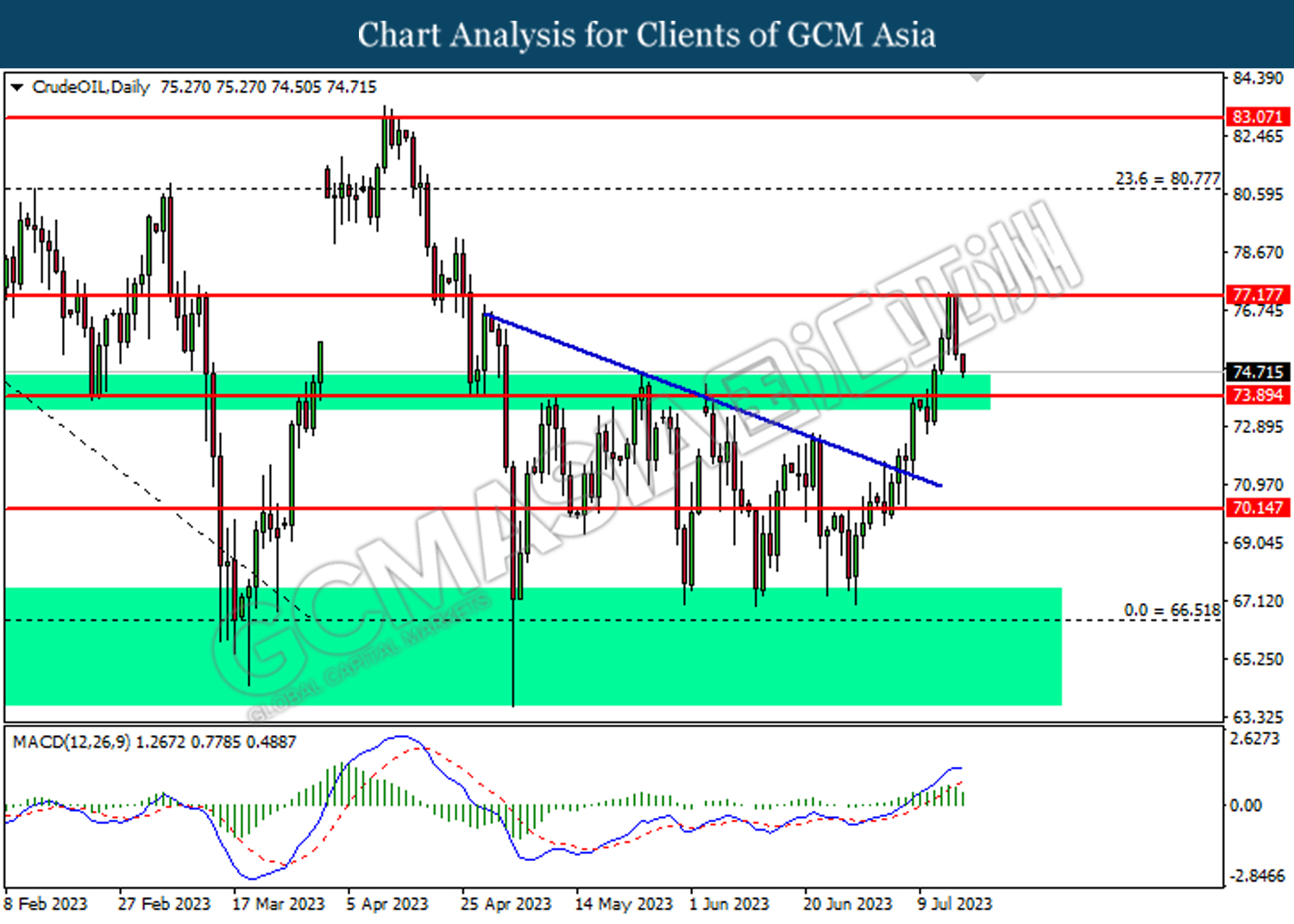Select the 70.147 red price label
The image size is (1294, 924).
[x=1258, y=508]
